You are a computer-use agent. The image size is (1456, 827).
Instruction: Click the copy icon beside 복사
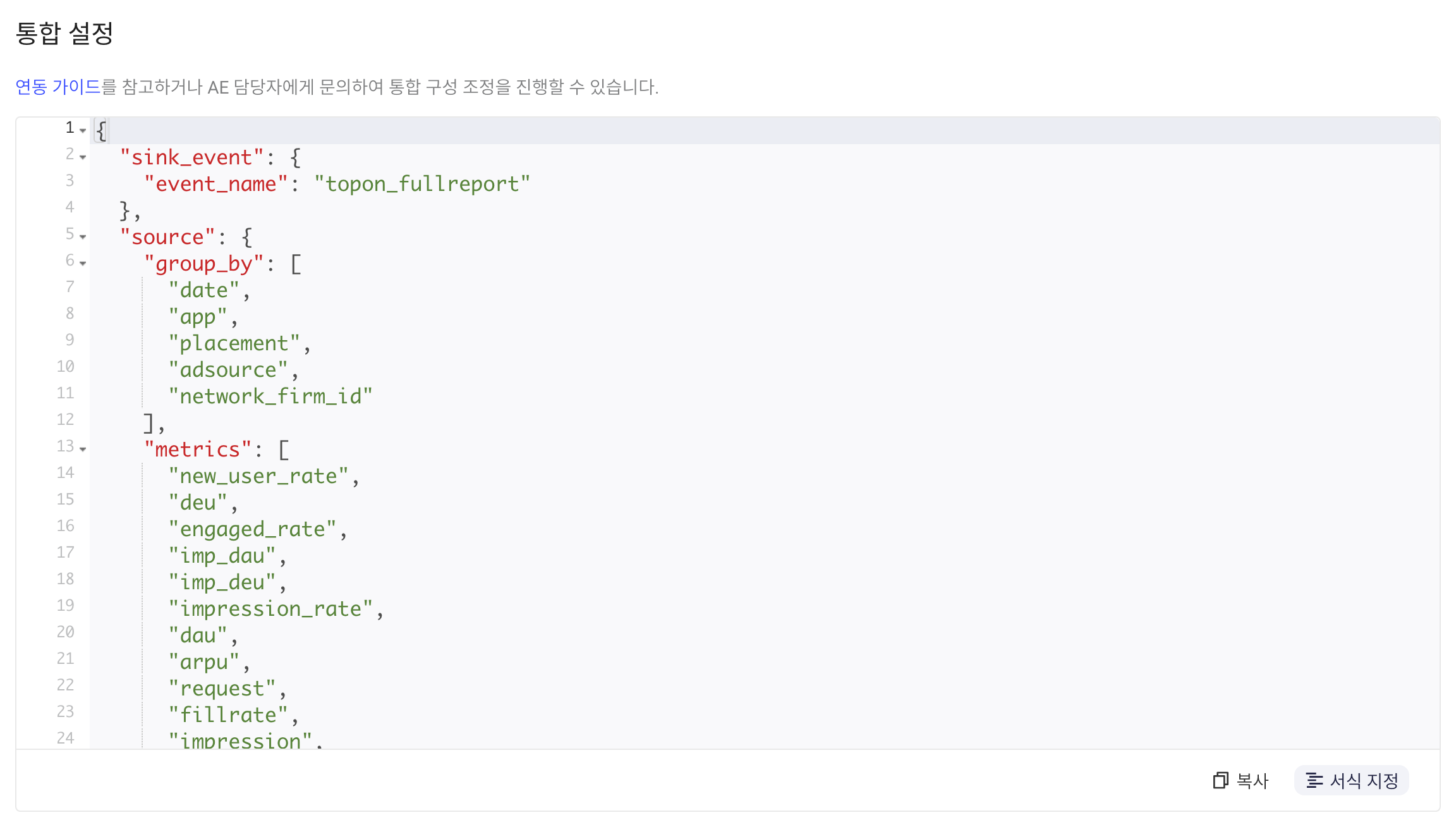pyautogui.click(x=1220, y=781)
